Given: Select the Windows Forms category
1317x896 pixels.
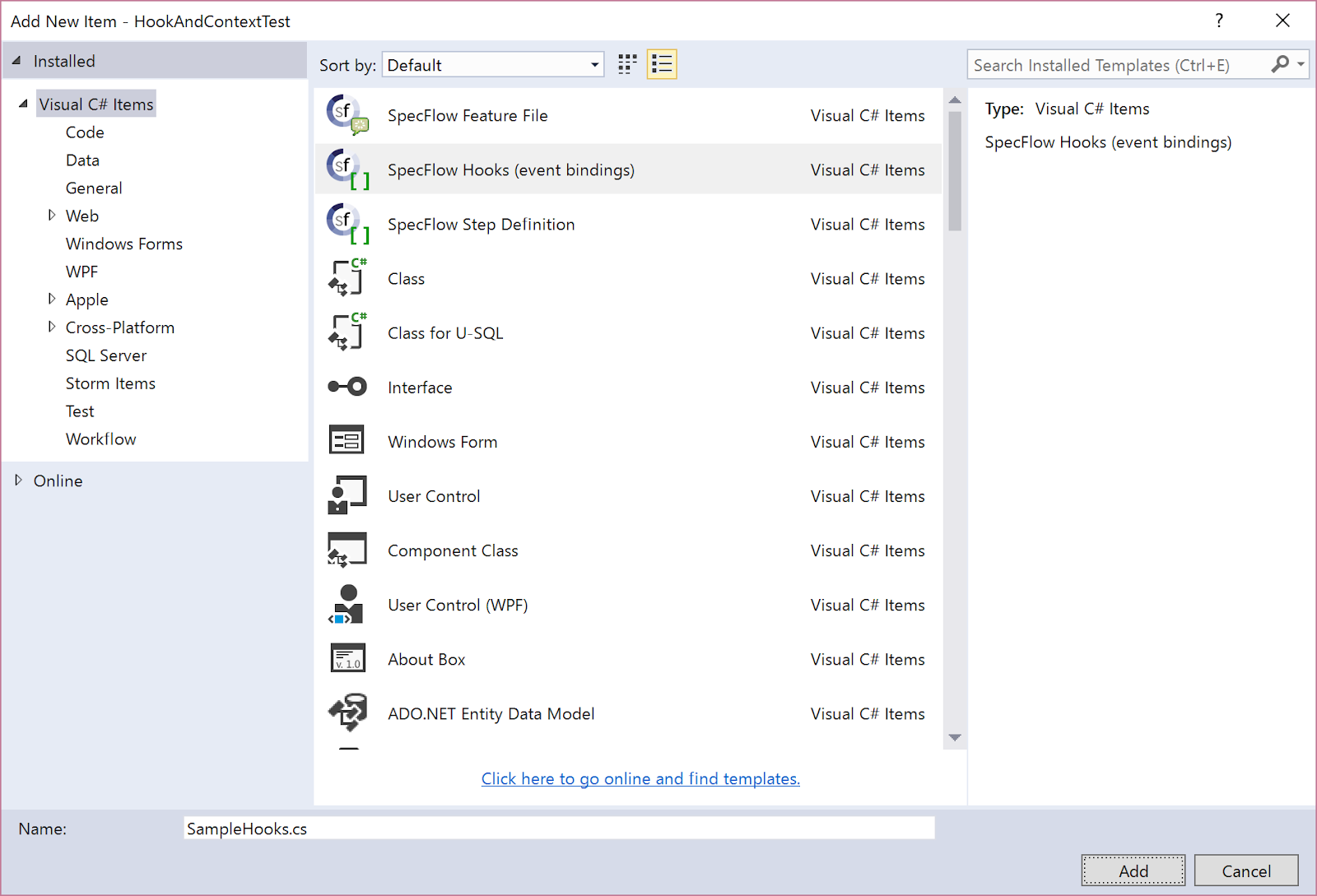Looking at the screenshot, I should click(124, 244).
